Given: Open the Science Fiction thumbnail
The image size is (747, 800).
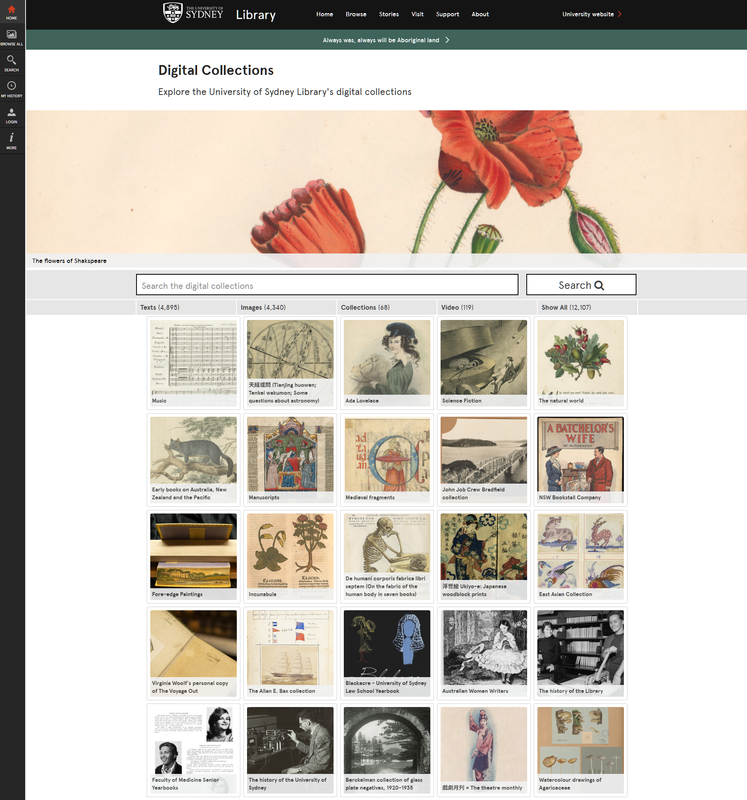Looking at the screenshot, I should 484,363.
